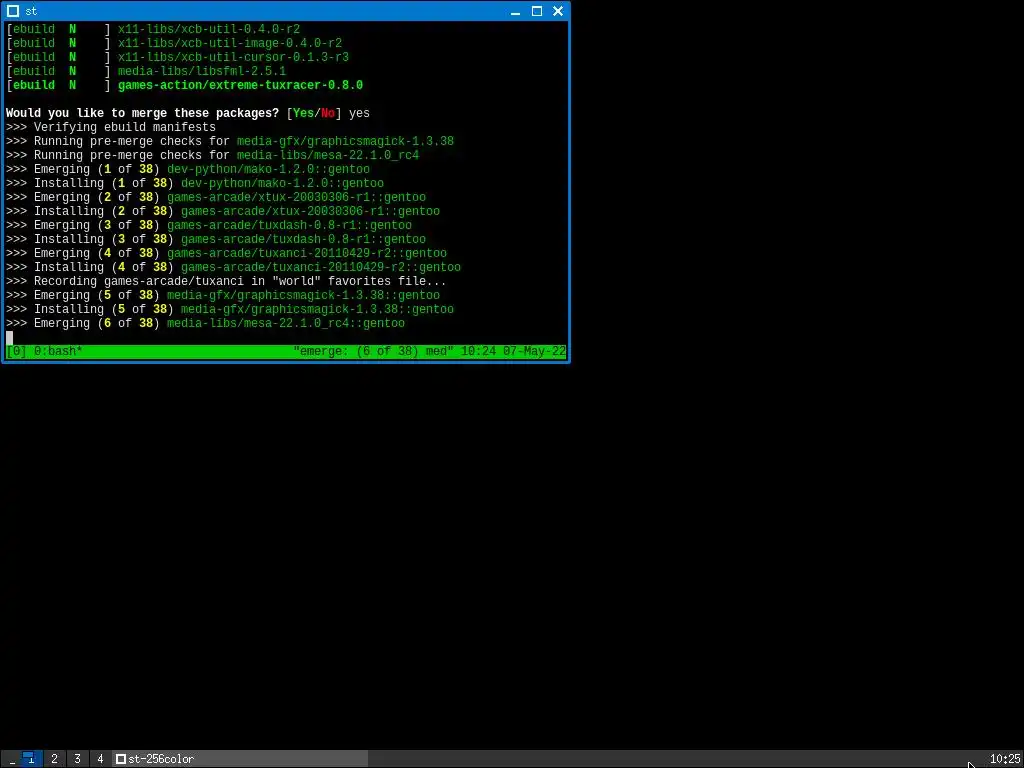
Task: Click the underscore button at the taskbar start
Action: coord(12,759)
